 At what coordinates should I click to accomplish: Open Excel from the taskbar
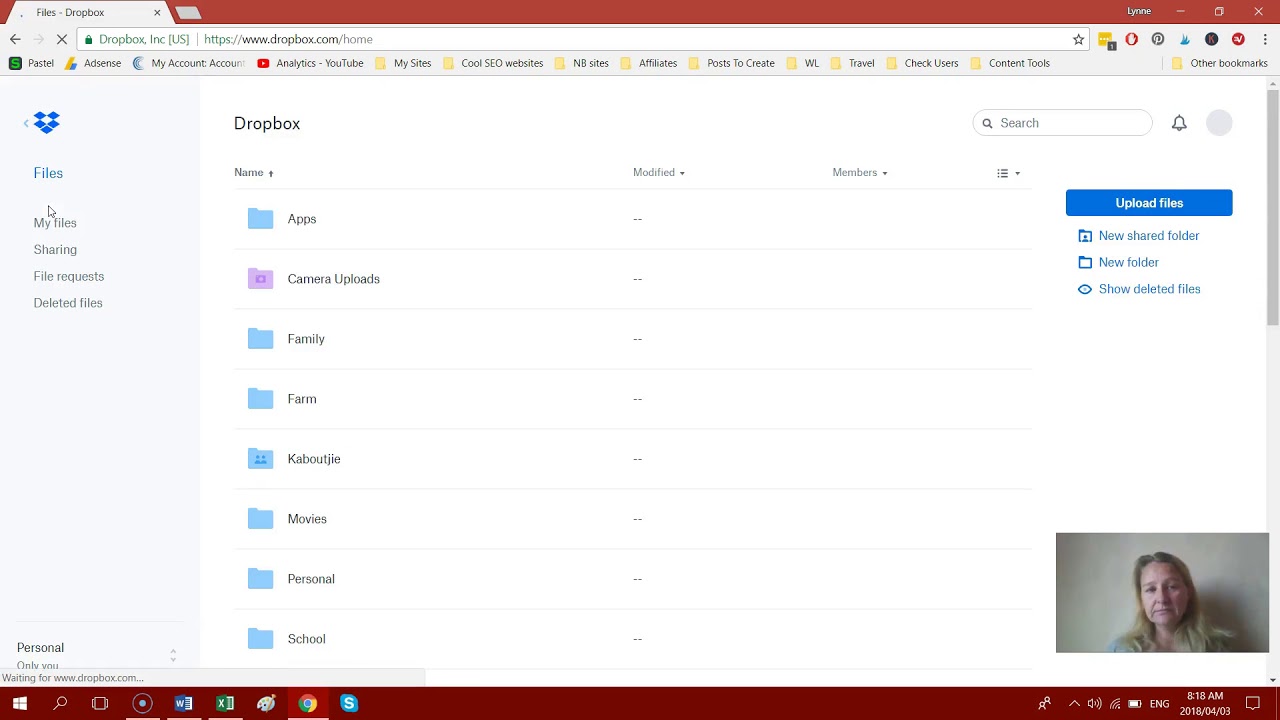point(225,703)
